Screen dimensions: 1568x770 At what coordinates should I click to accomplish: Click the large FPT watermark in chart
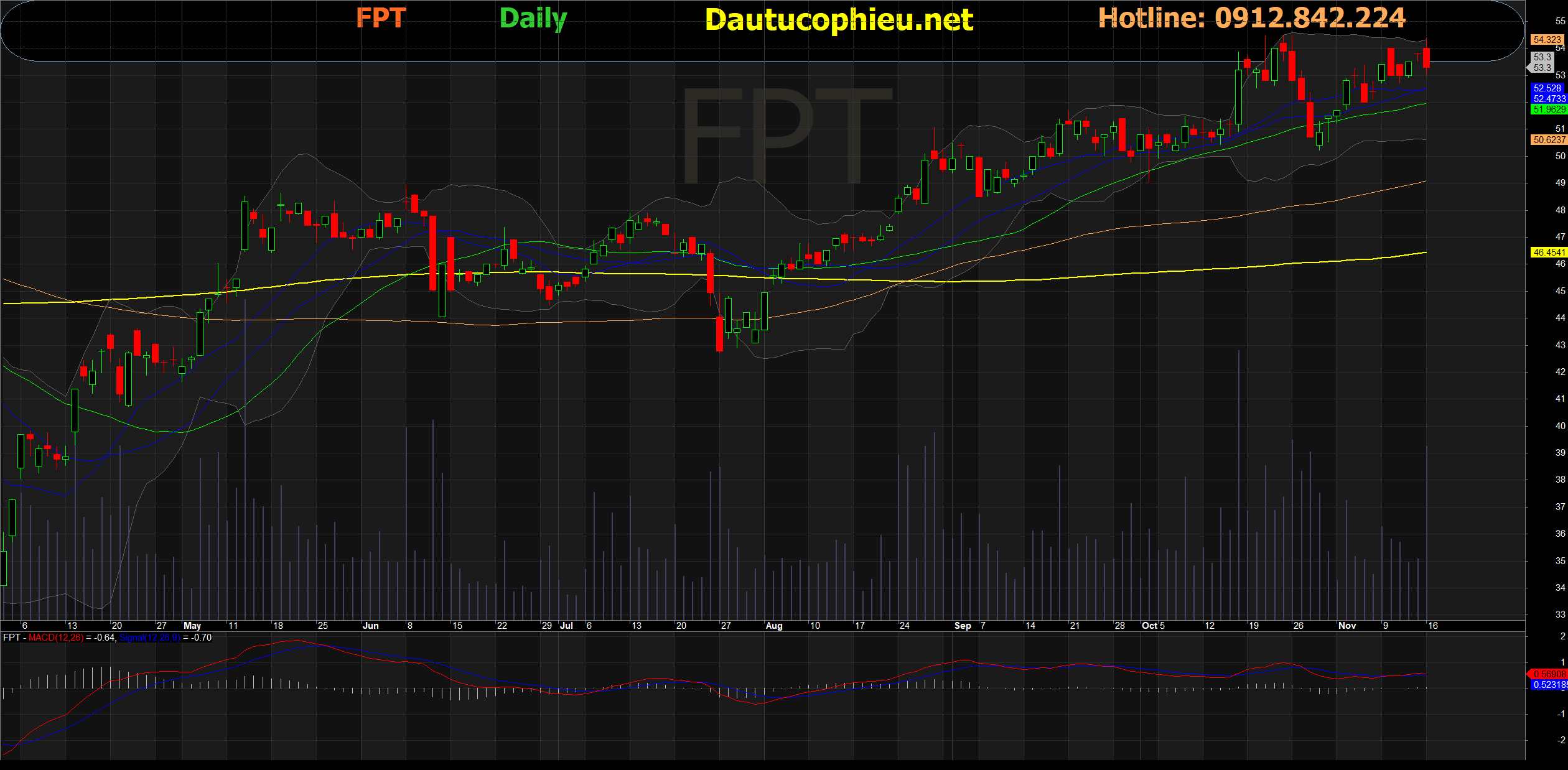coord(787,134)
